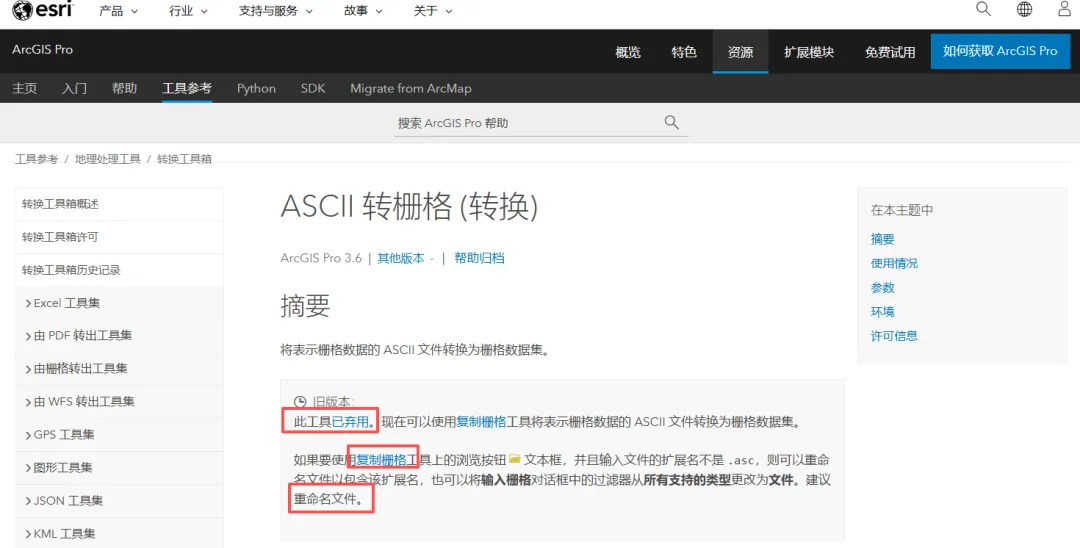This screenshot has width=1080, height=548.
Task: Open the Python sub-navigation item
Action: [256, 88]
